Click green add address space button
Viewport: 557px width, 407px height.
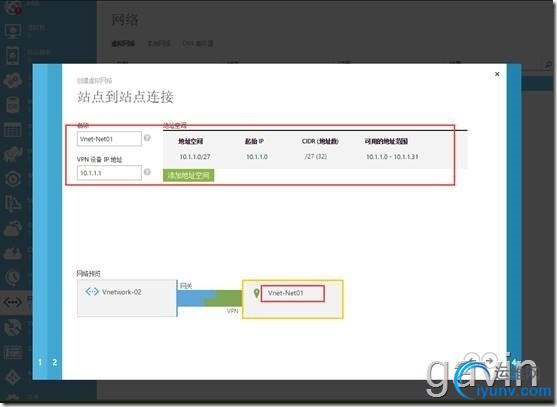188,175
